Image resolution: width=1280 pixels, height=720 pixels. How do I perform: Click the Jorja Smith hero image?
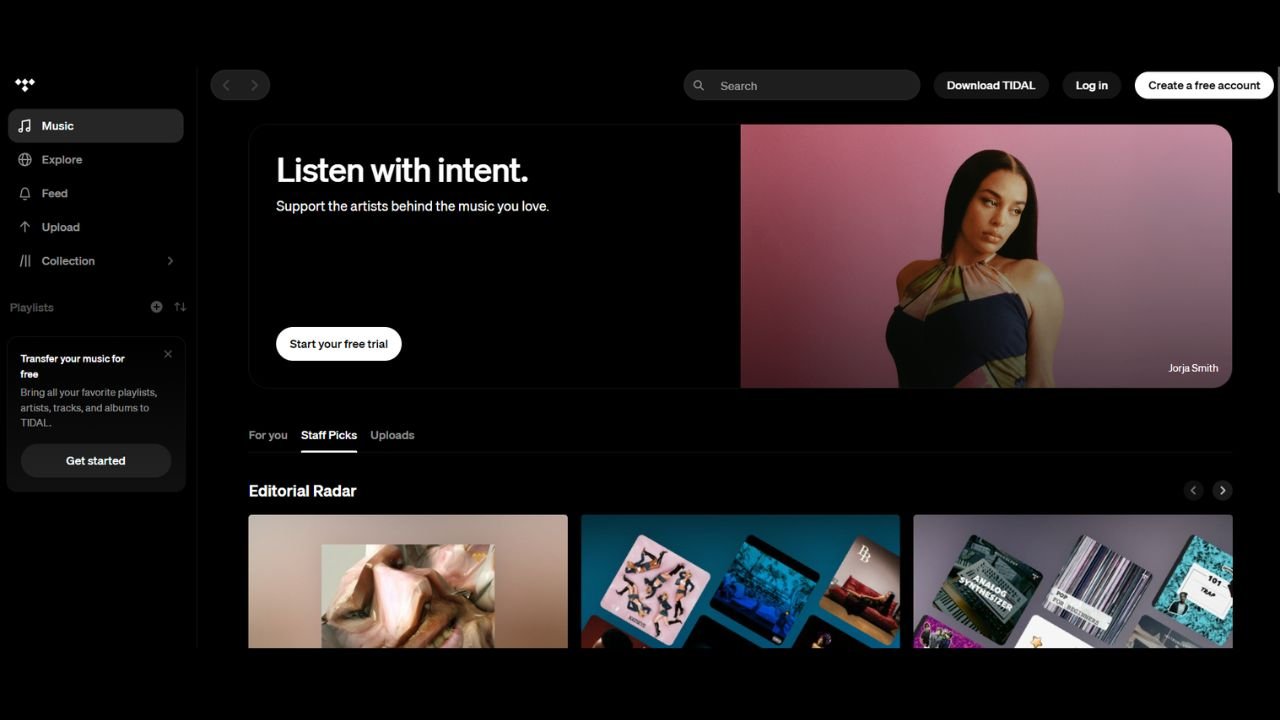(x=986, y=256)
